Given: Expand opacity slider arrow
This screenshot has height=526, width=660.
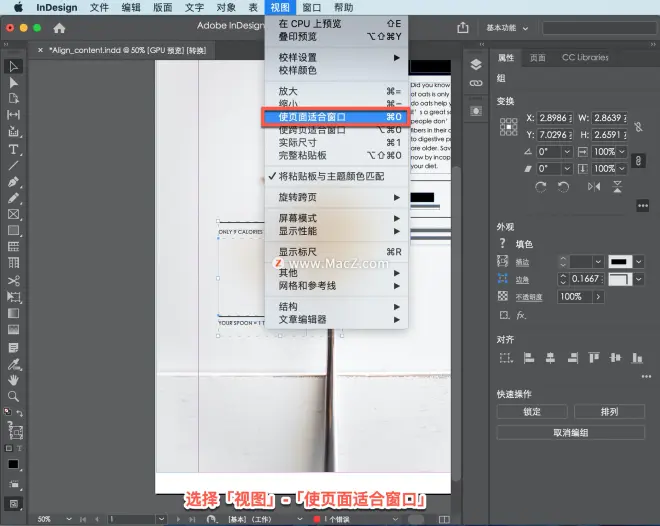Looking at the screenshot, I should click(x=598, y=297).
